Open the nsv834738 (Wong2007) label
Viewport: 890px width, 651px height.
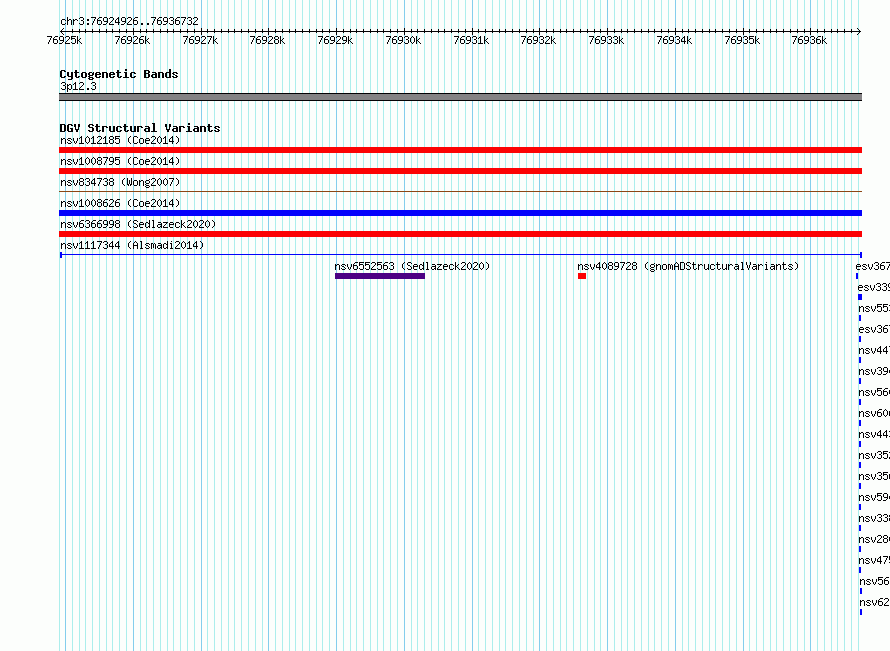click(120, 182)
